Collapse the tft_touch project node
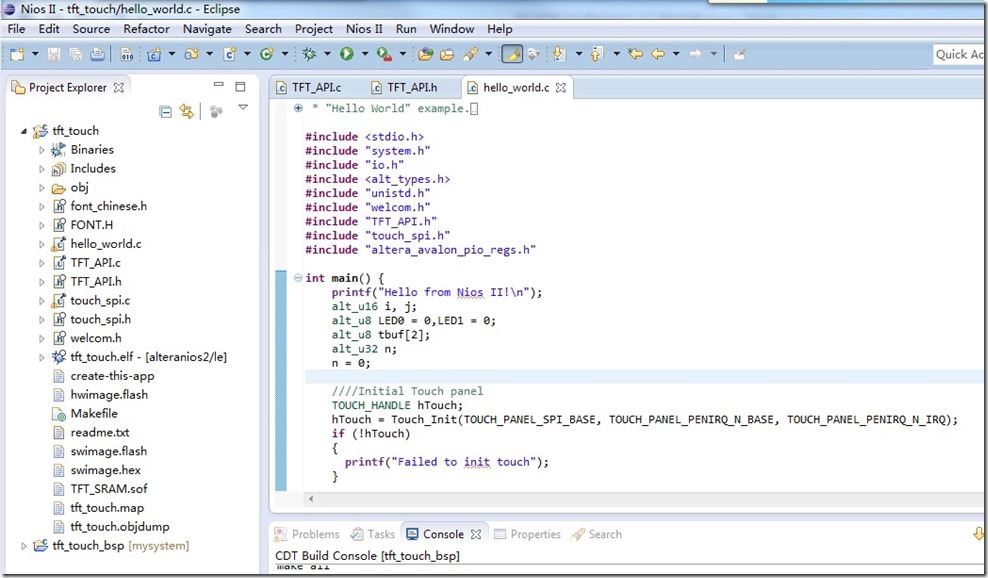Image resolution: width=988 pixels, height=578 pixels. [24, 131]
